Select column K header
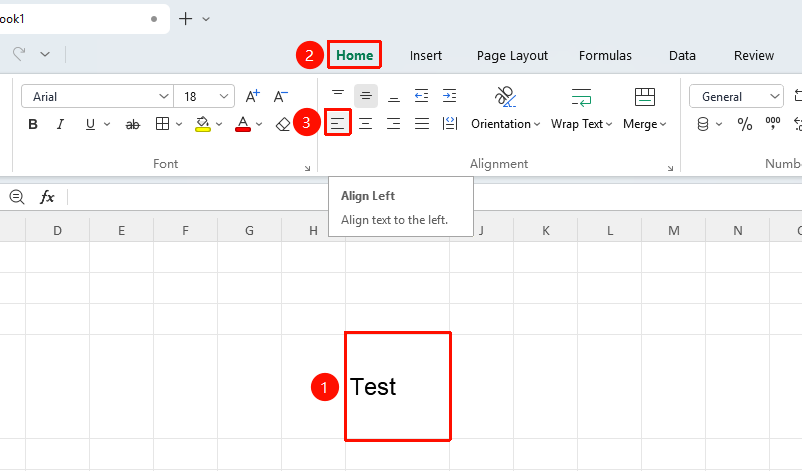The image size is (802, 471). point(546,231)
